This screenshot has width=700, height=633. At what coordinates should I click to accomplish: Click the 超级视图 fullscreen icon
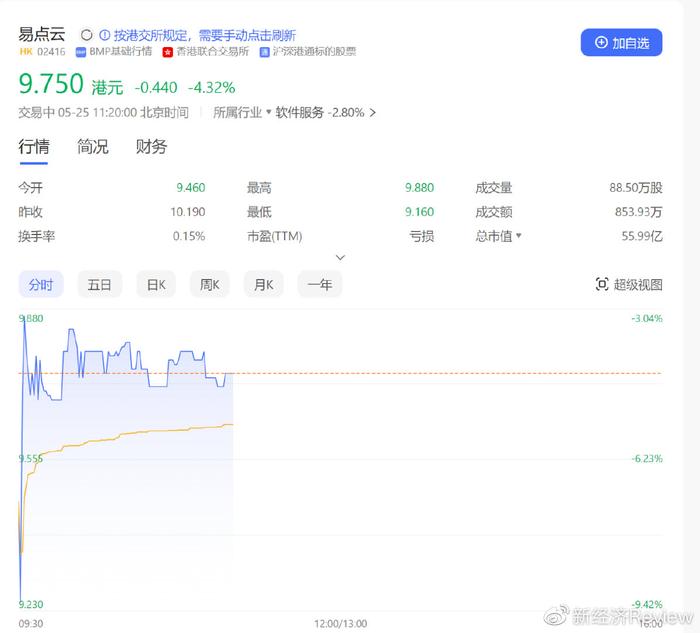tap(602, 284)
